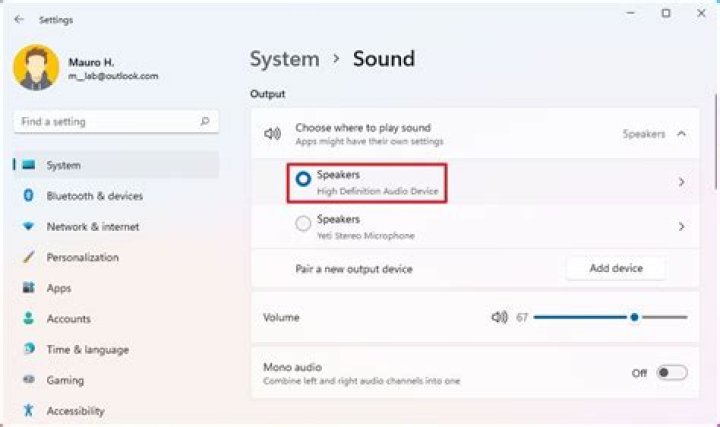
Task: Click the Gaming controller icon
Action: point(28,380)
